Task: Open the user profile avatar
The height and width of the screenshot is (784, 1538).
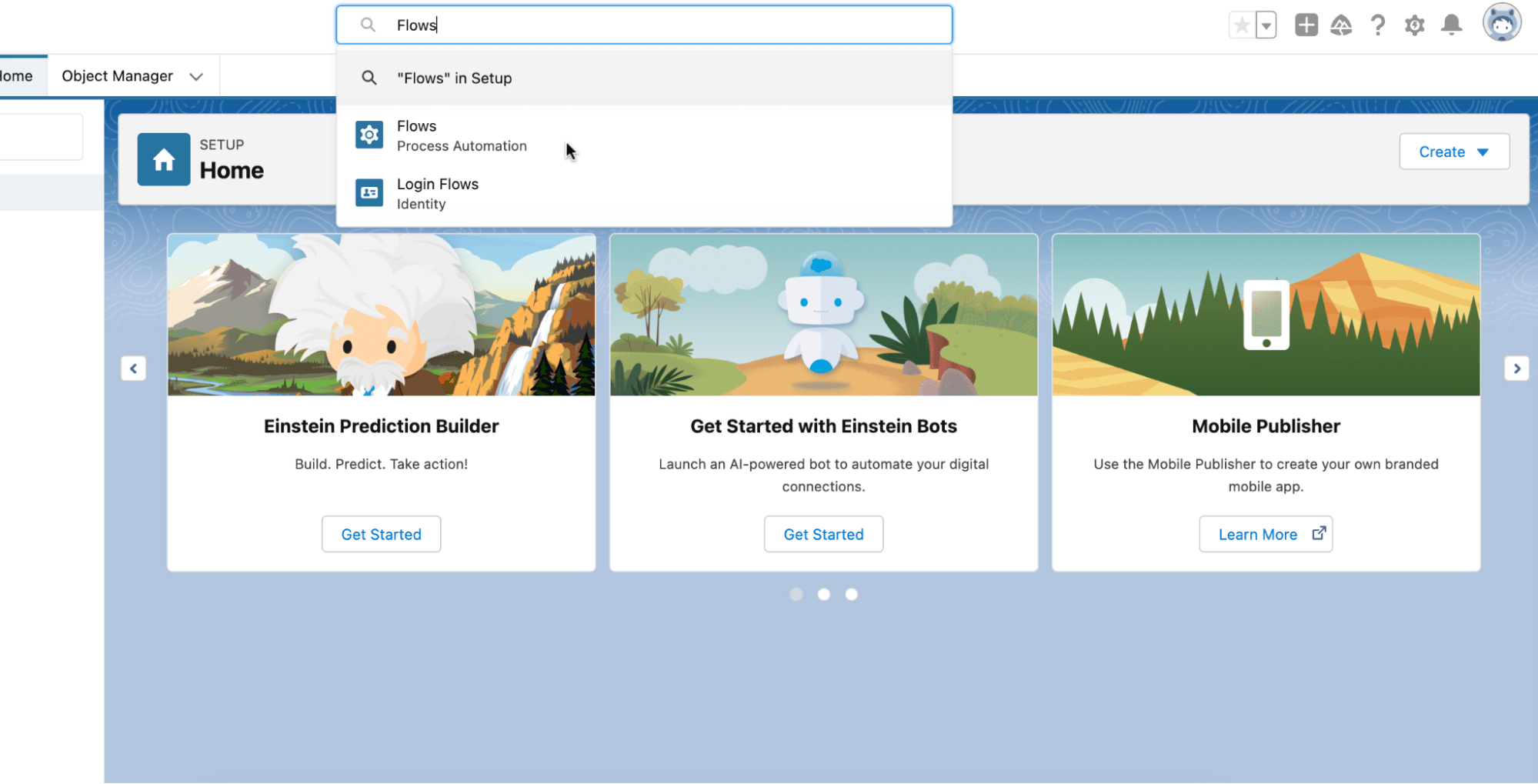Action: (1502, 23)
